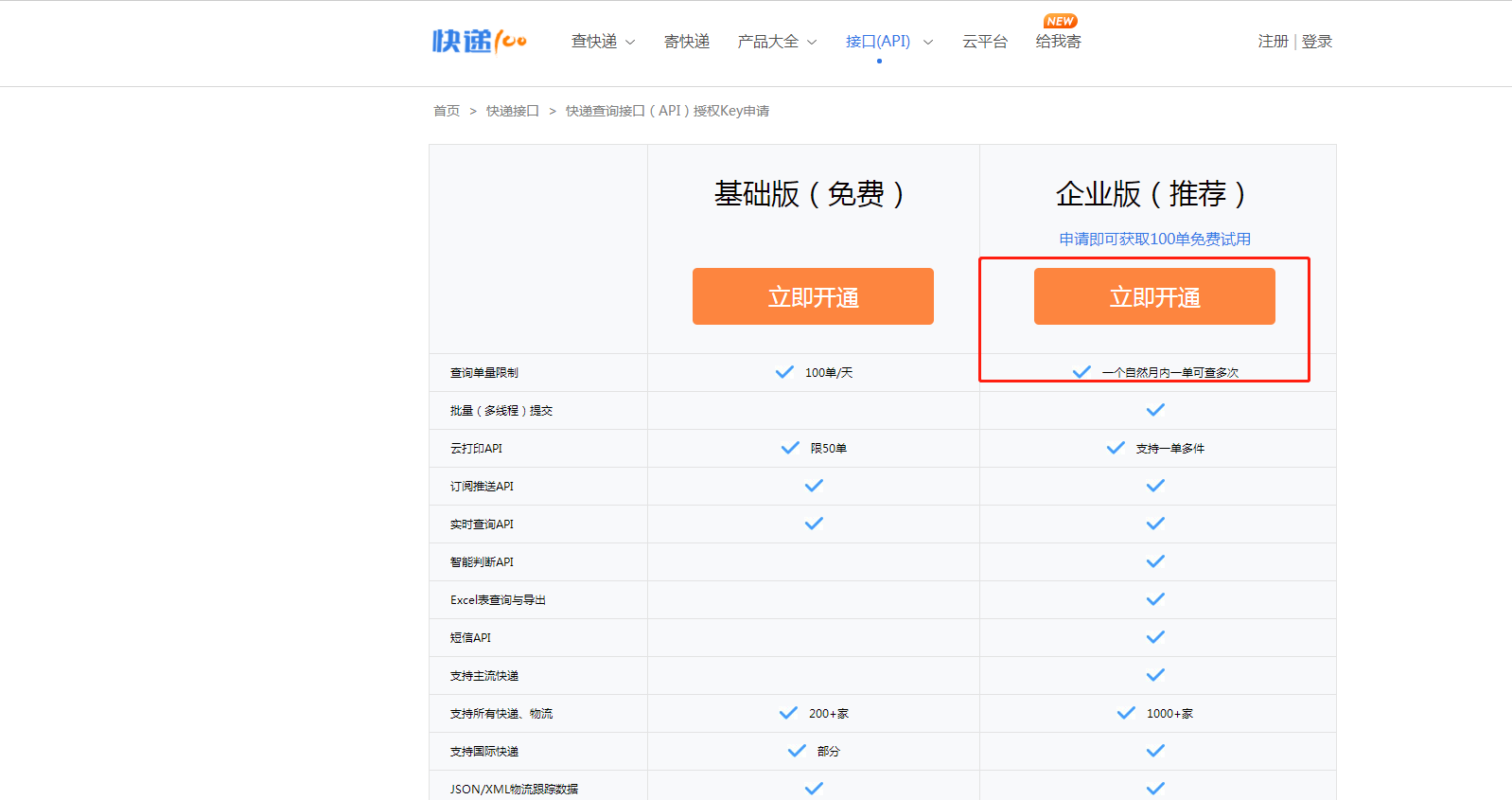Click the JSON/XML物流跟踪数据 row label
The height and width of the screenshot is (800, 1512).
(x=515, y=790)
